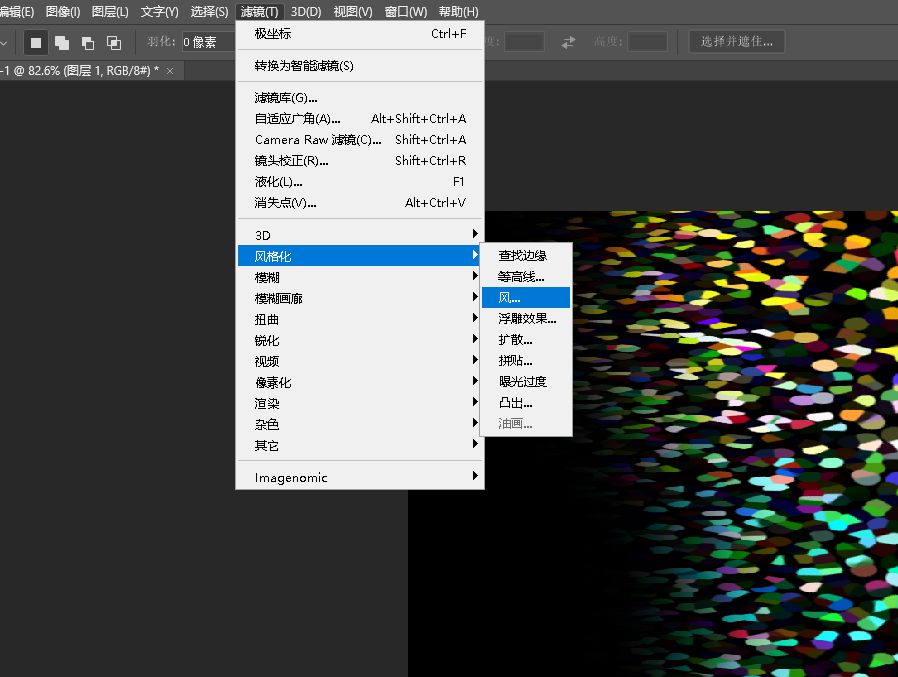
Task: Click the Select and Mask button
Action: [x=736, y=41]
